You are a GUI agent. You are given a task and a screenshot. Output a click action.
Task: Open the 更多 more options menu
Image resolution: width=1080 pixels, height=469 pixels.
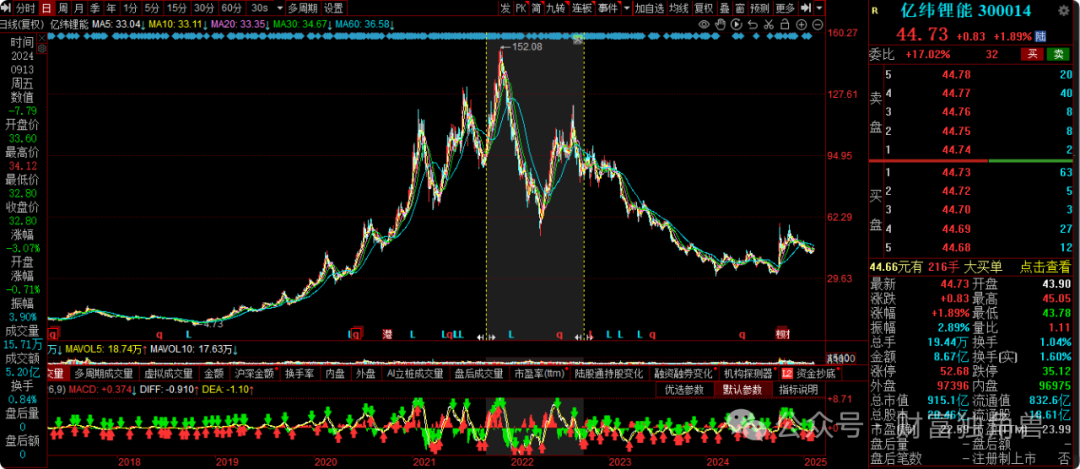[x=785, y=7]
